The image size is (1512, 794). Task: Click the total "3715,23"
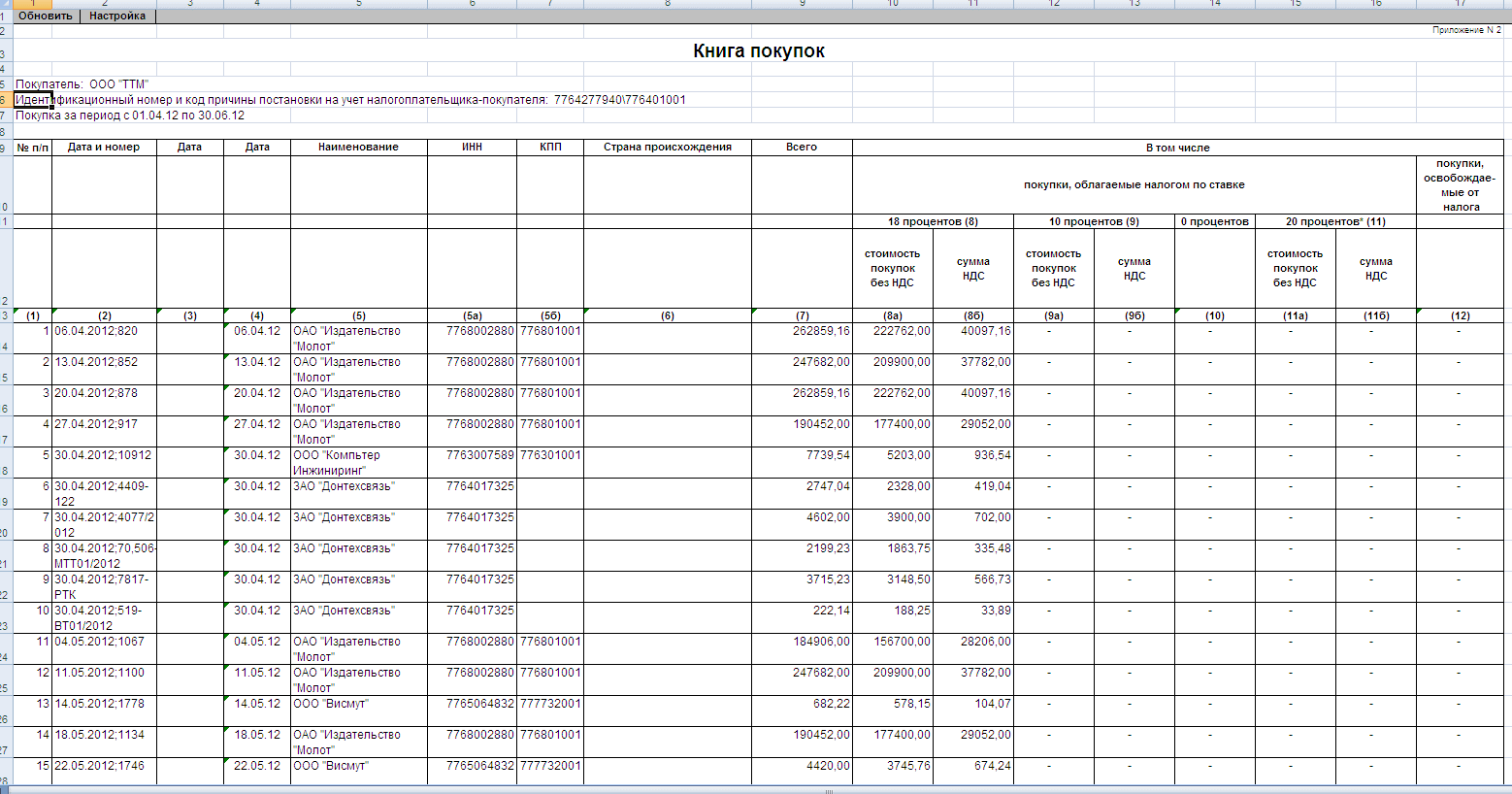coord(802,587)
